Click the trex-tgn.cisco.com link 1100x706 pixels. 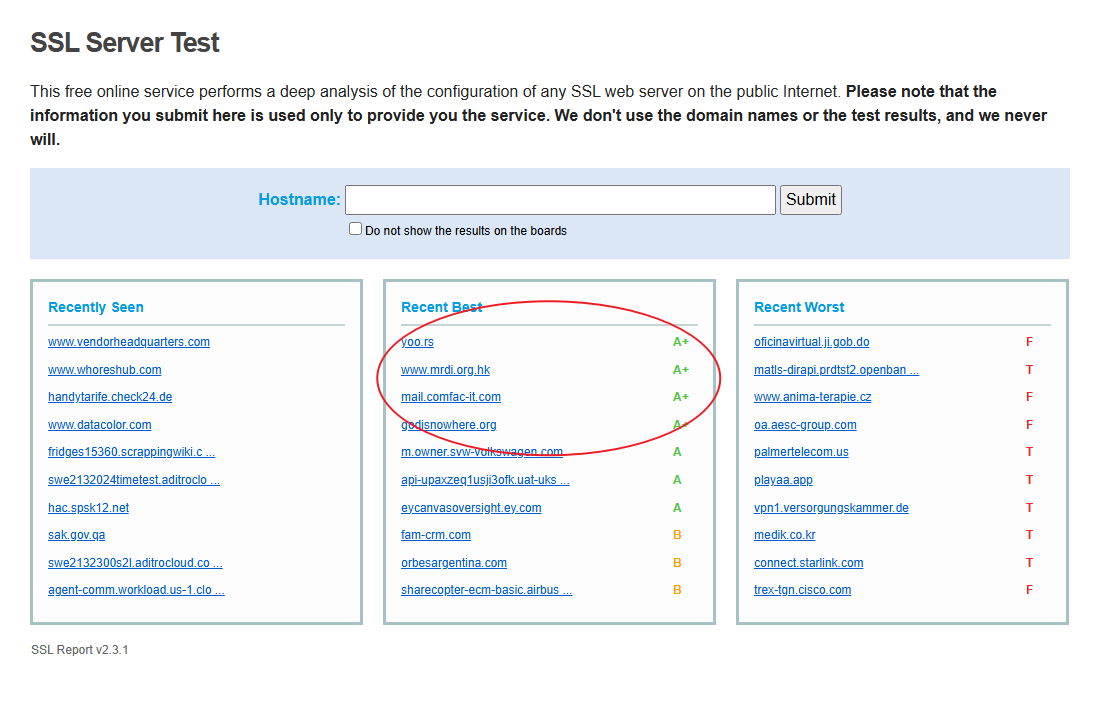(802, 590)
